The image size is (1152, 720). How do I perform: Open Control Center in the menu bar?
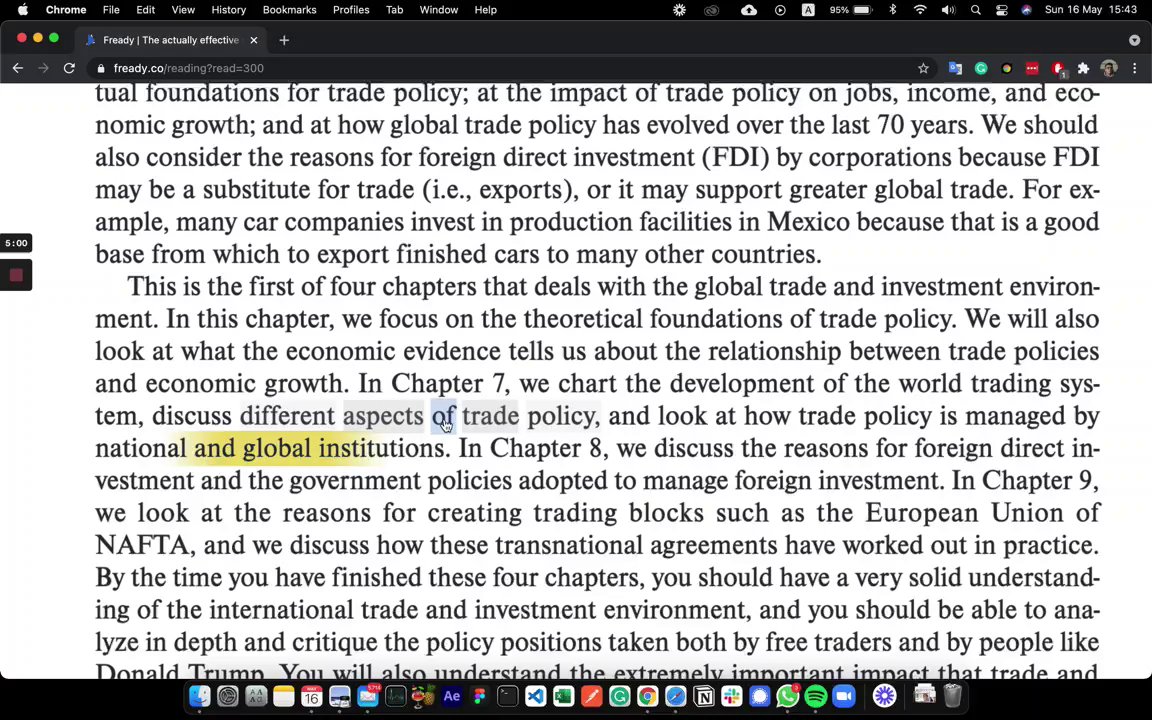tap(1001, 10)
